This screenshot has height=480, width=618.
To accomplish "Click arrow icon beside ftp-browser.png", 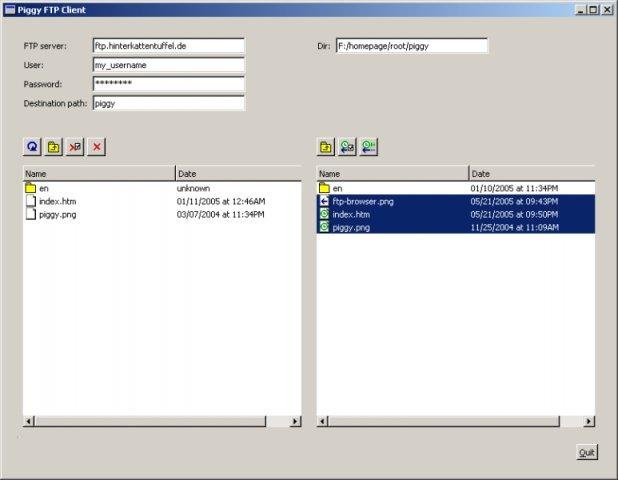I will (324, 201).
